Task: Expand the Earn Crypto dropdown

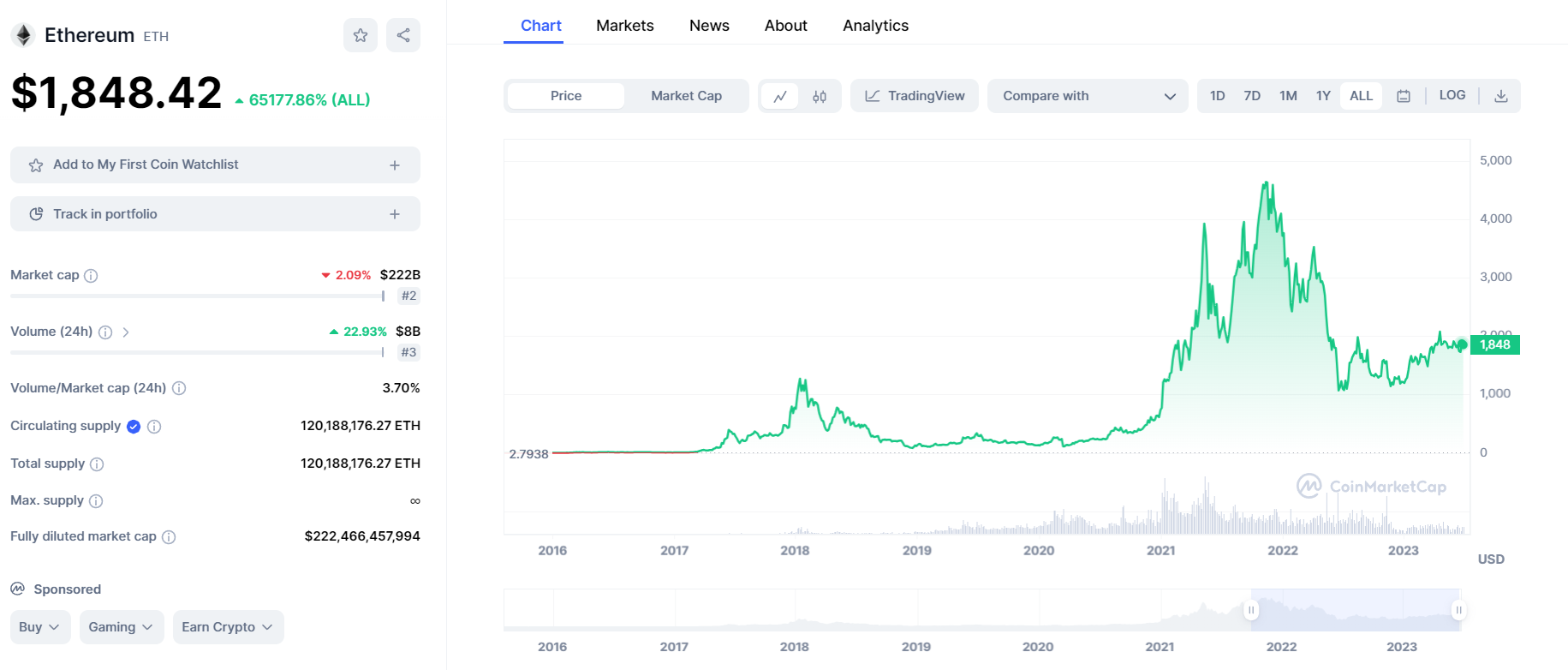Action: [x=228, y=627]
